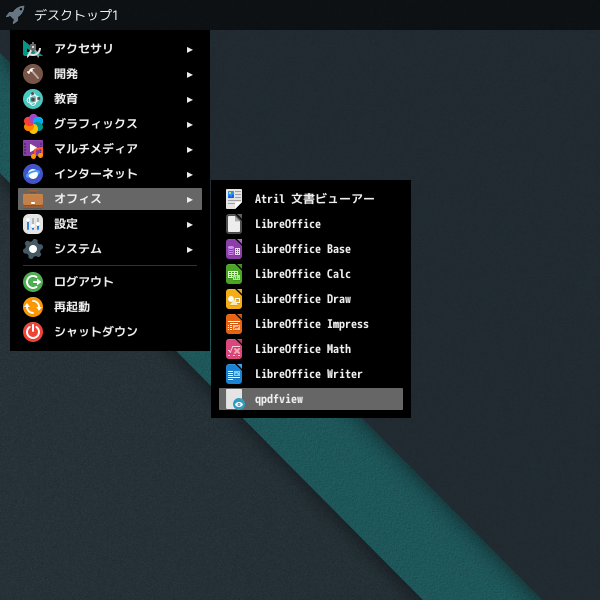
Task: Click the 開発 hammer icon
Action: (33, 74)
